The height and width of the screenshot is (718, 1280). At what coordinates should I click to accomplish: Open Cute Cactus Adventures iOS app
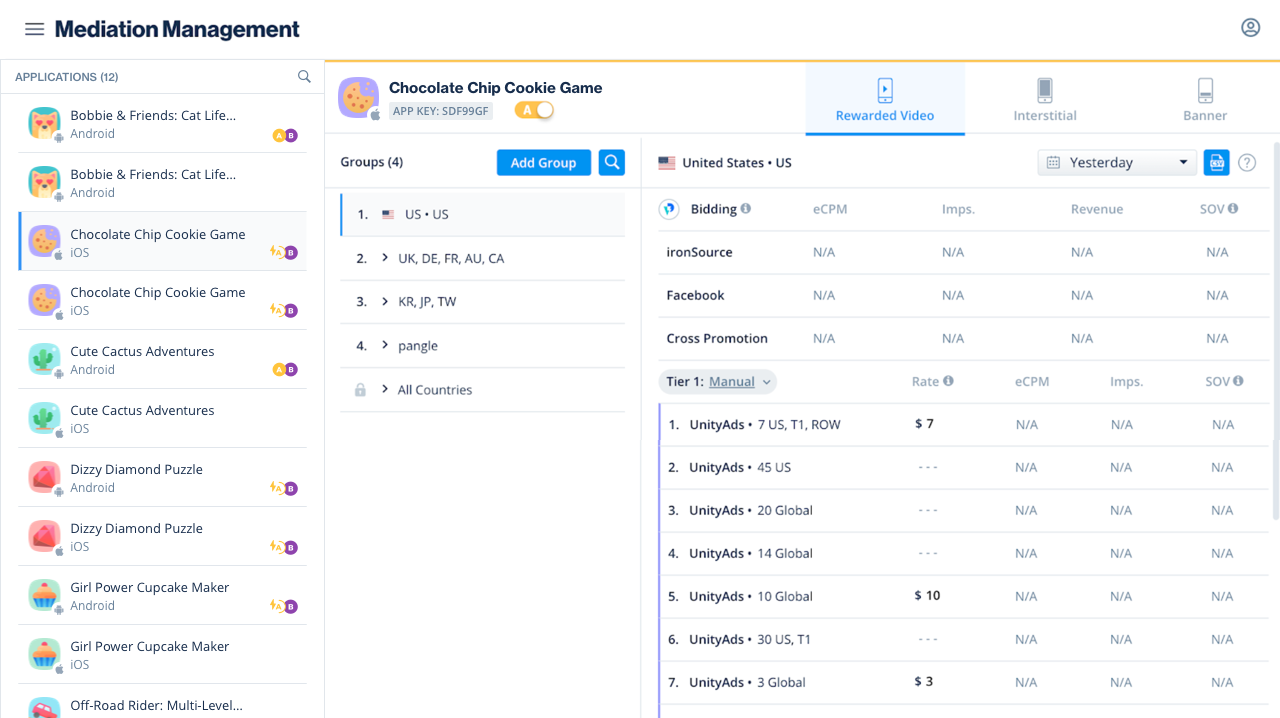point(162,419)
